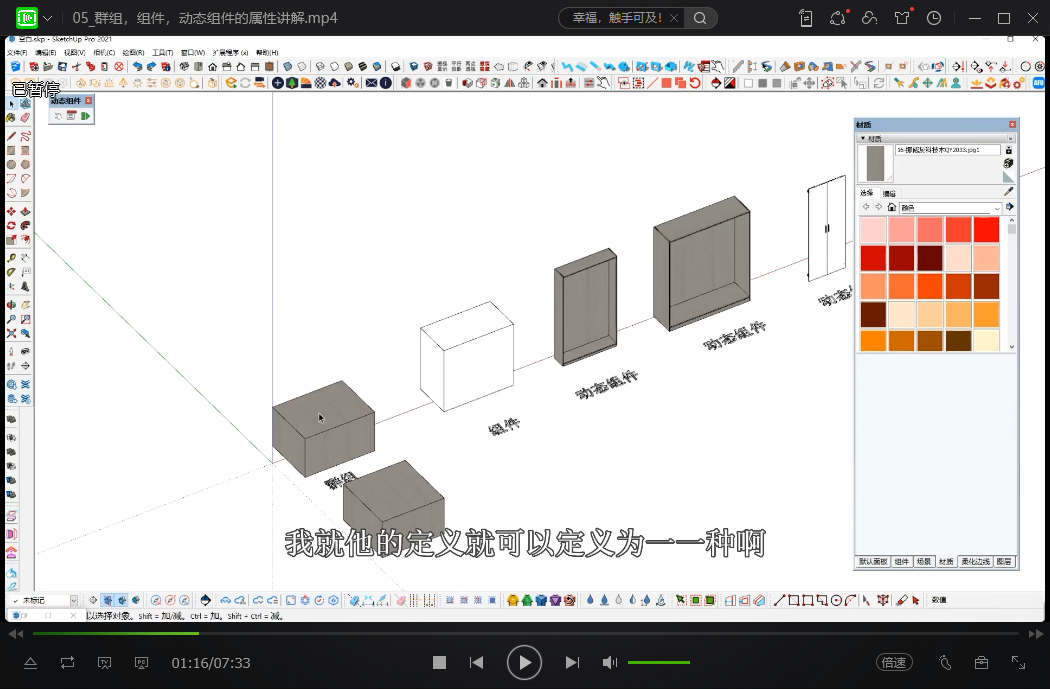Clear the search box text with X

(673, 18)
